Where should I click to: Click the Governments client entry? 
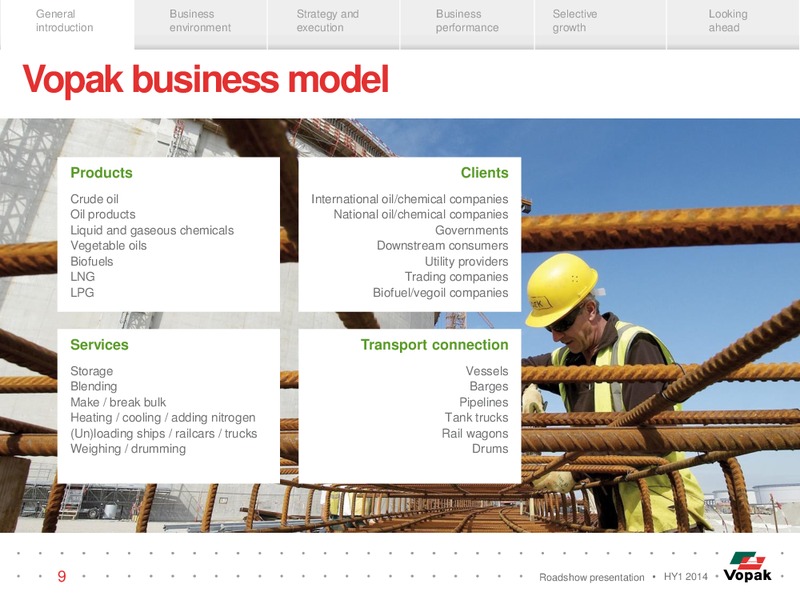[471, 230]
